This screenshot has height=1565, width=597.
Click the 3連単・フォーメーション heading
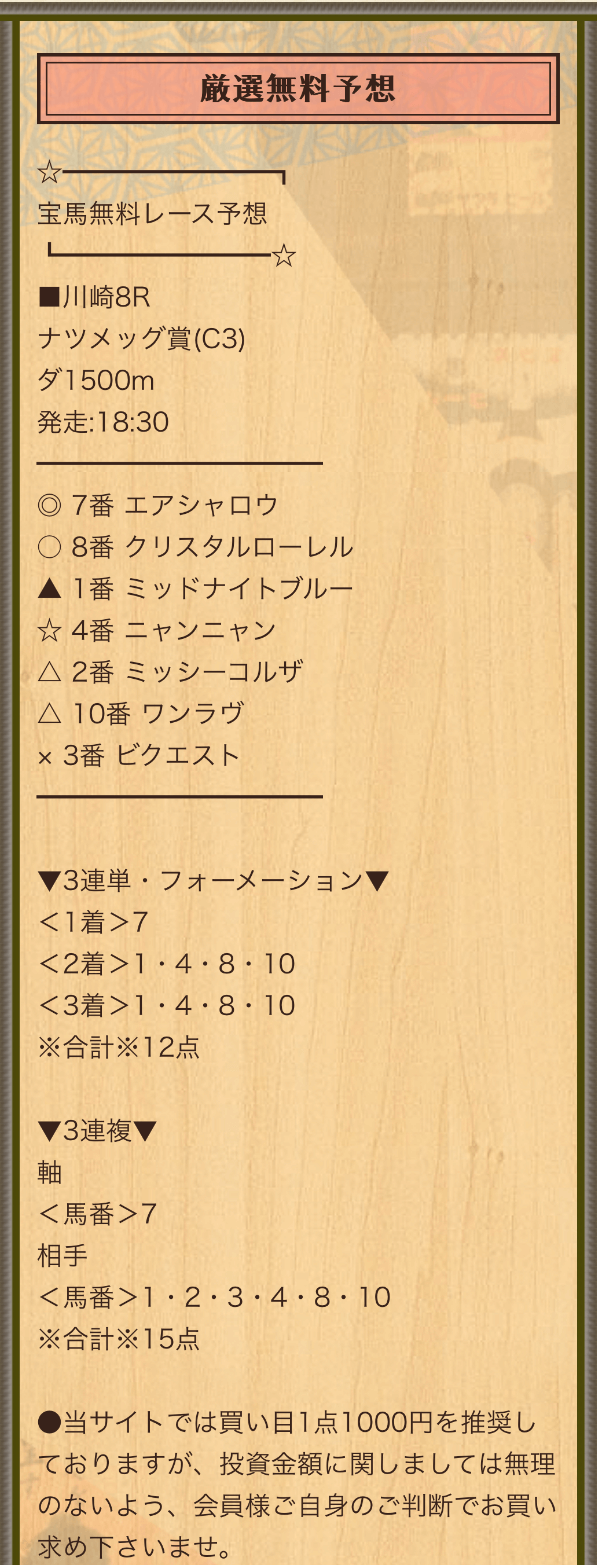(213, 881)
